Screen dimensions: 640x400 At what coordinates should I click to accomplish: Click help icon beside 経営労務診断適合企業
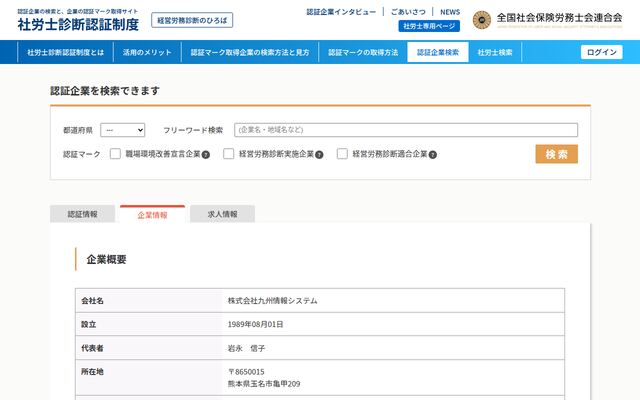tap(433, 155)
